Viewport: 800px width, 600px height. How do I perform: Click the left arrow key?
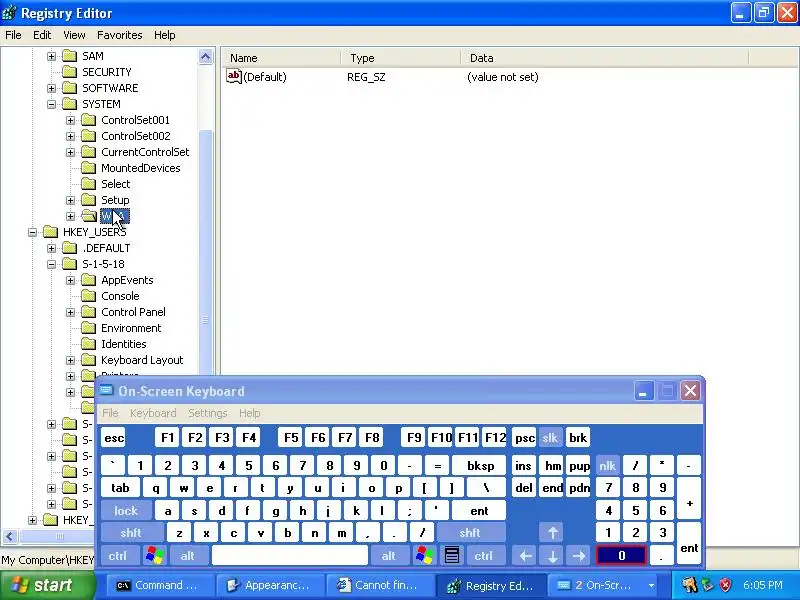[x=525, y=556]
